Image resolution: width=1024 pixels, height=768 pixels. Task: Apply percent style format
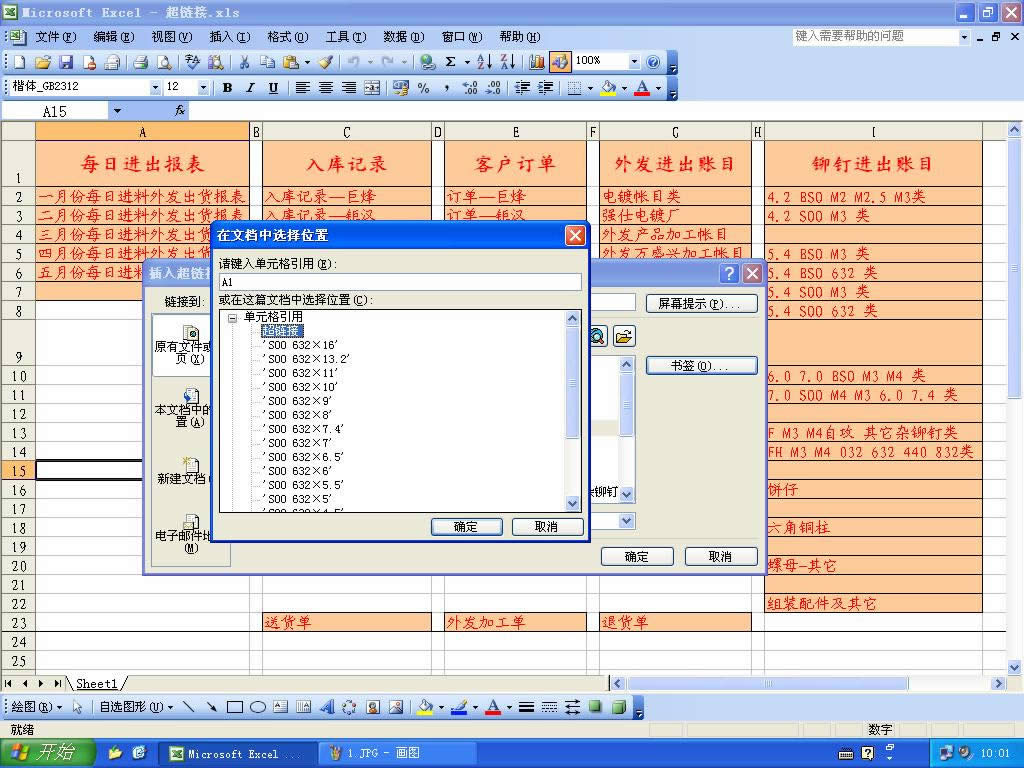[424, 88]
